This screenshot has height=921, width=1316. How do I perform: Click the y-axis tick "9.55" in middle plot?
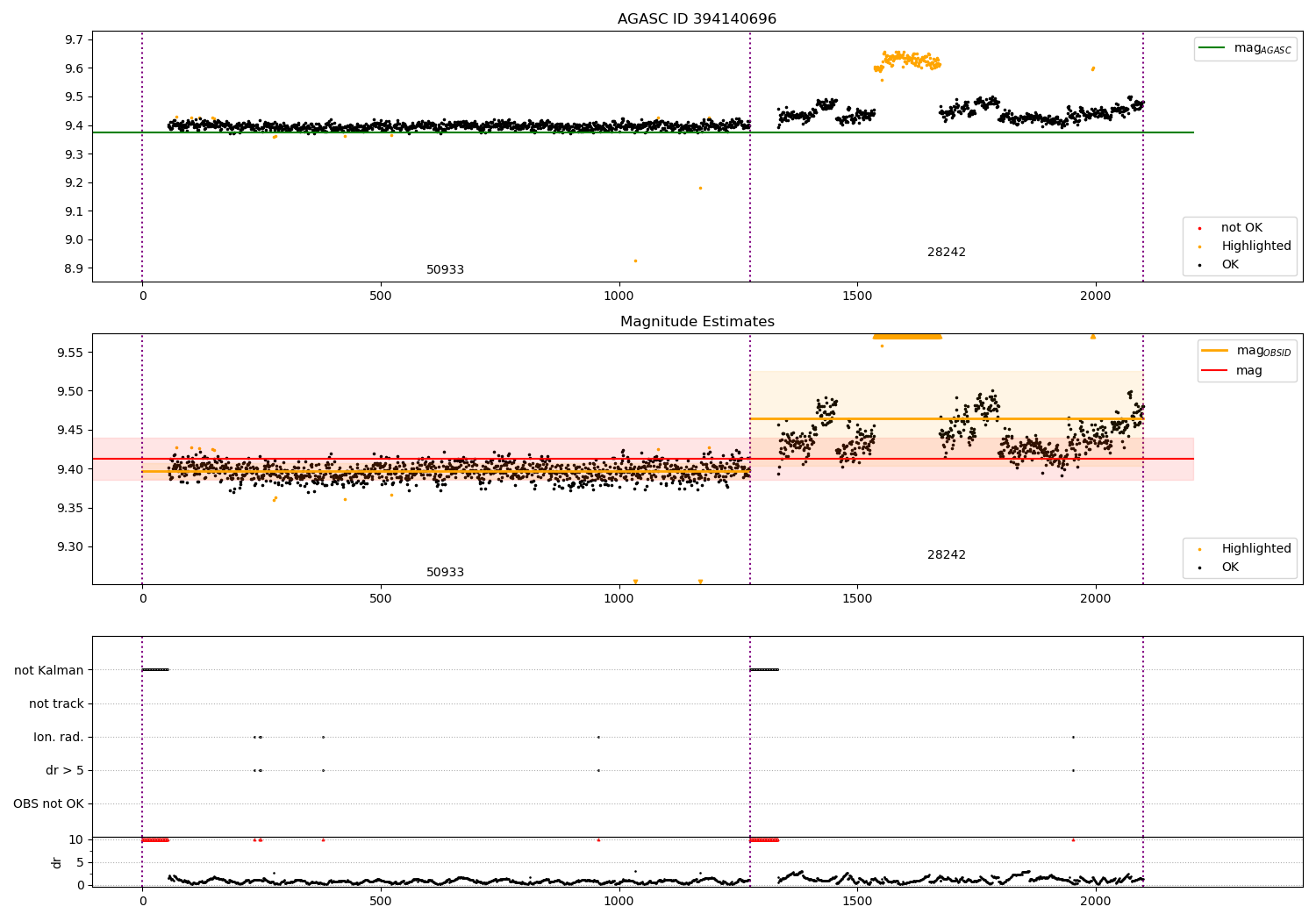click(x=71, y=353)
